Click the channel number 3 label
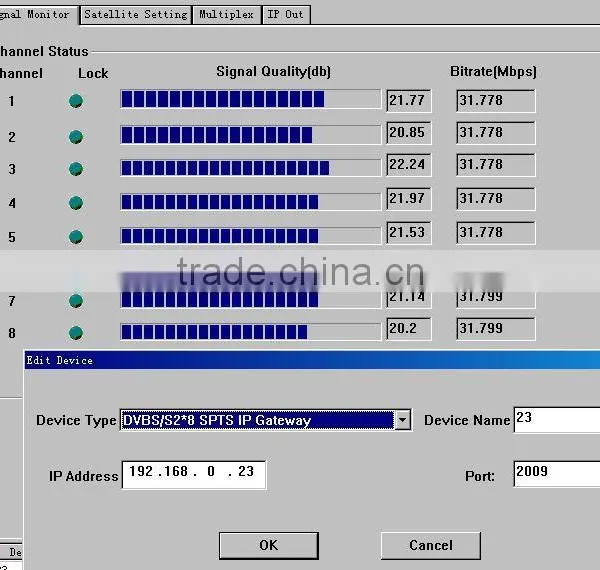The width and height of the screenshot is (600, 570). (12, 169)
